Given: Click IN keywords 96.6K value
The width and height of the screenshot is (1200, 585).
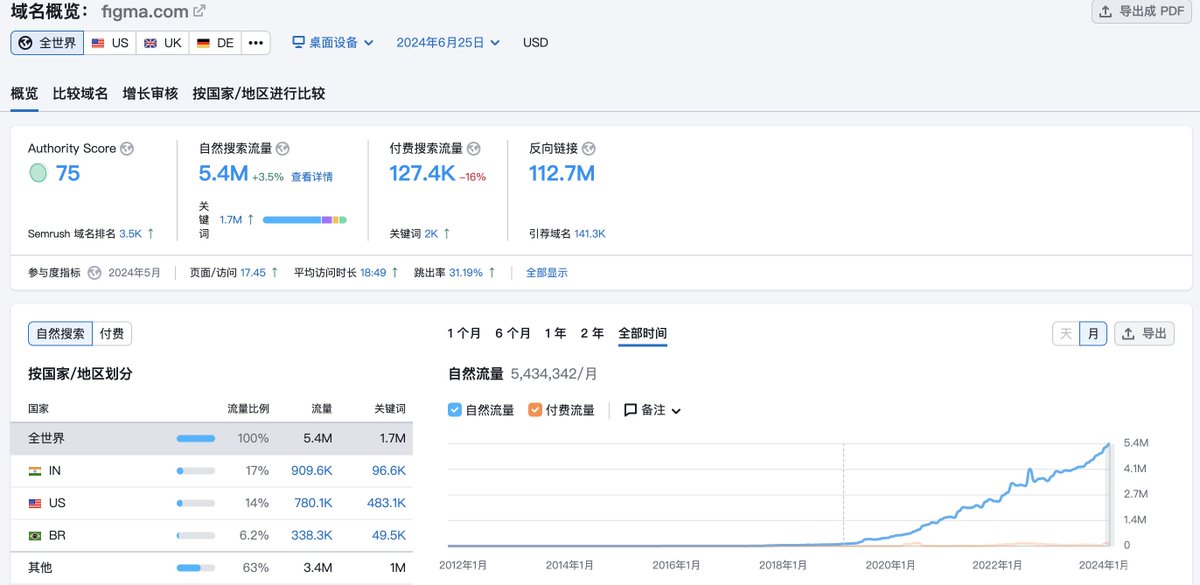Looking at the screenshot, I should coord(389,470).
